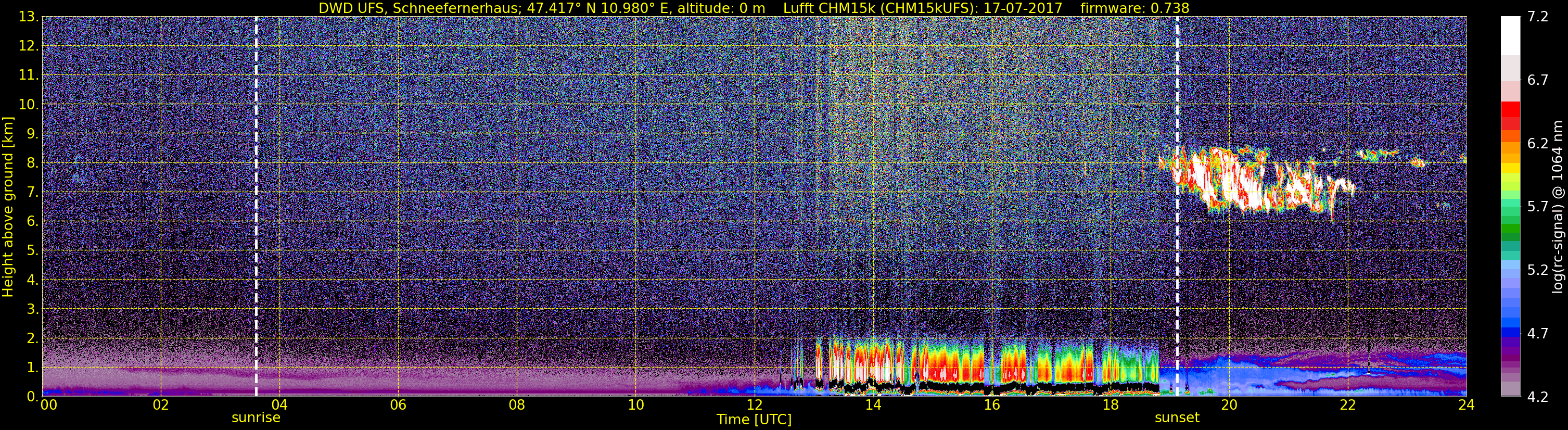
Task: Click the x-axis tick label '14'
Action: tap(873, 406)
